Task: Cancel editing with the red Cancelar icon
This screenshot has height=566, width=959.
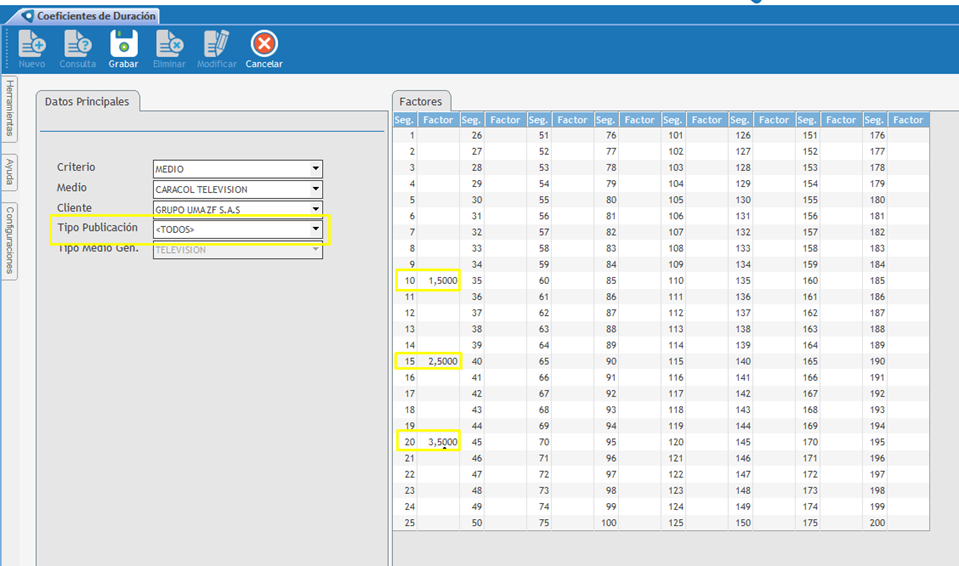Action: 264,44
